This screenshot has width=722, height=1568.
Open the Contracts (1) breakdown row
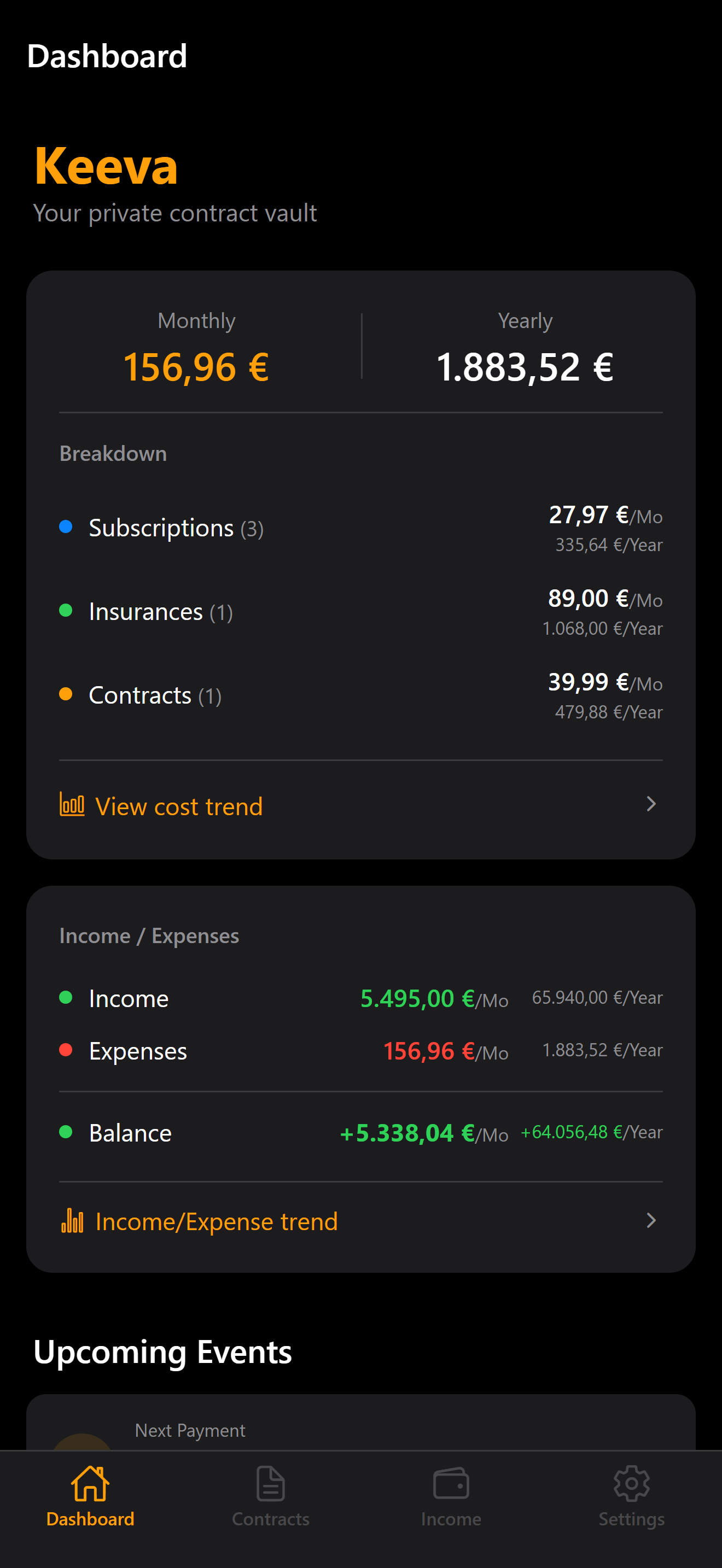(x=361, y=696)
